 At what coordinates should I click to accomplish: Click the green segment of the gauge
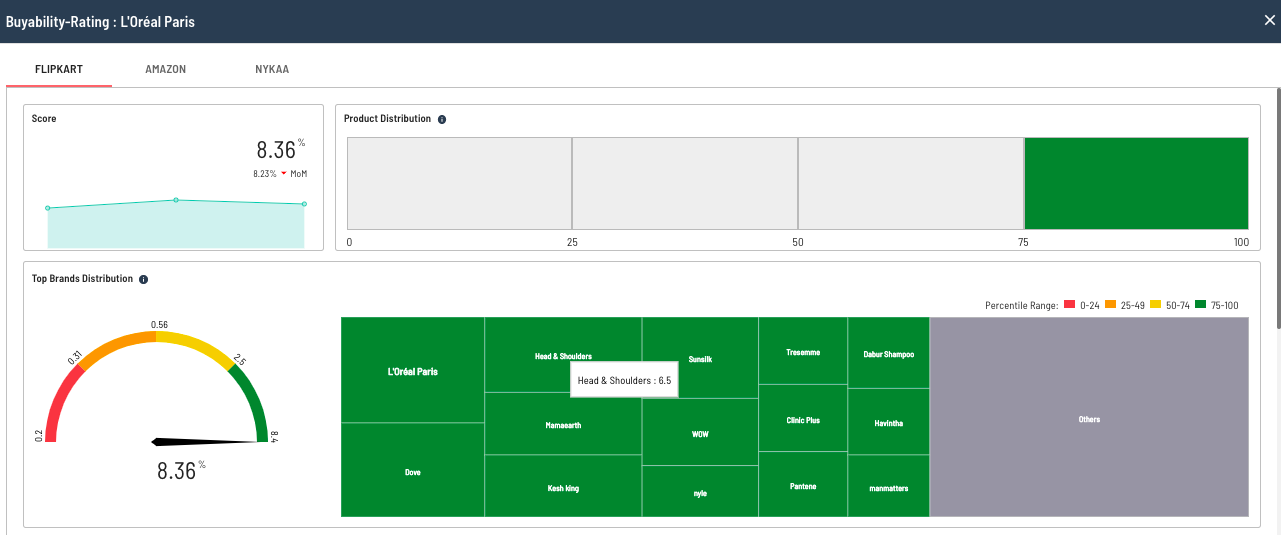(254, 405)
